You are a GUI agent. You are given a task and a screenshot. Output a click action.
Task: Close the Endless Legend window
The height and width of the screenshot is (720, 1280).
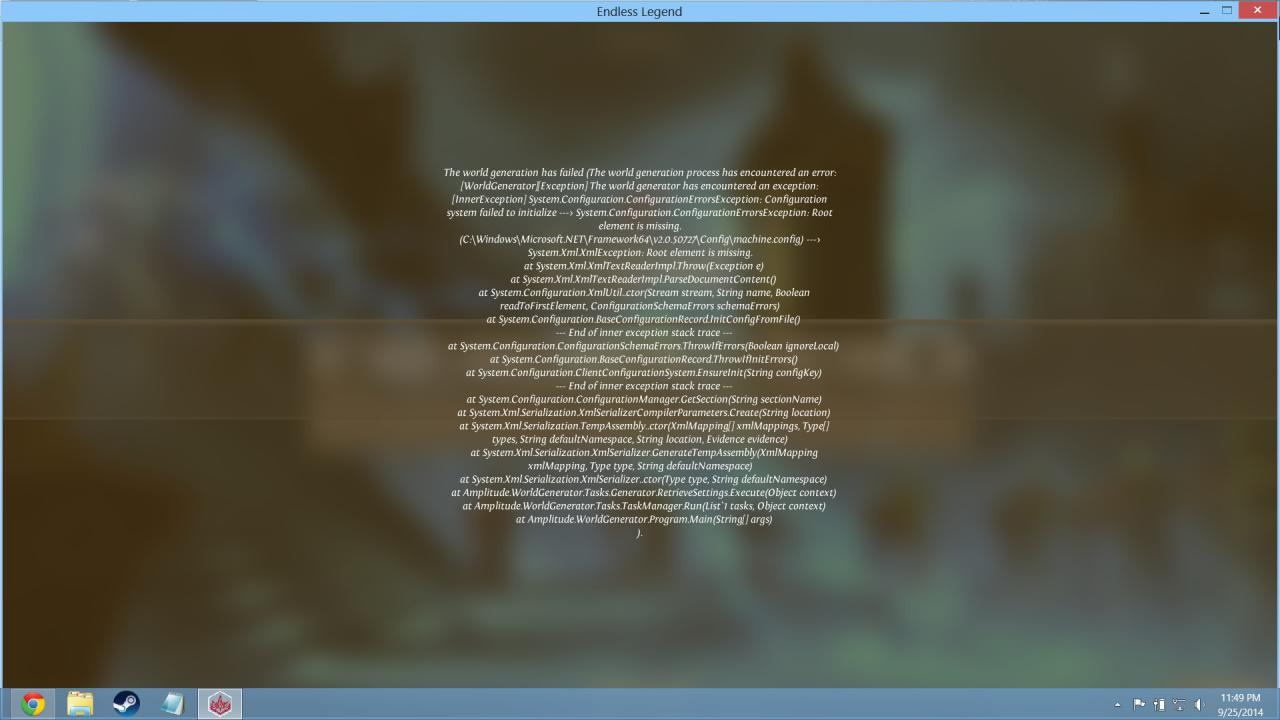[1258, 10]
